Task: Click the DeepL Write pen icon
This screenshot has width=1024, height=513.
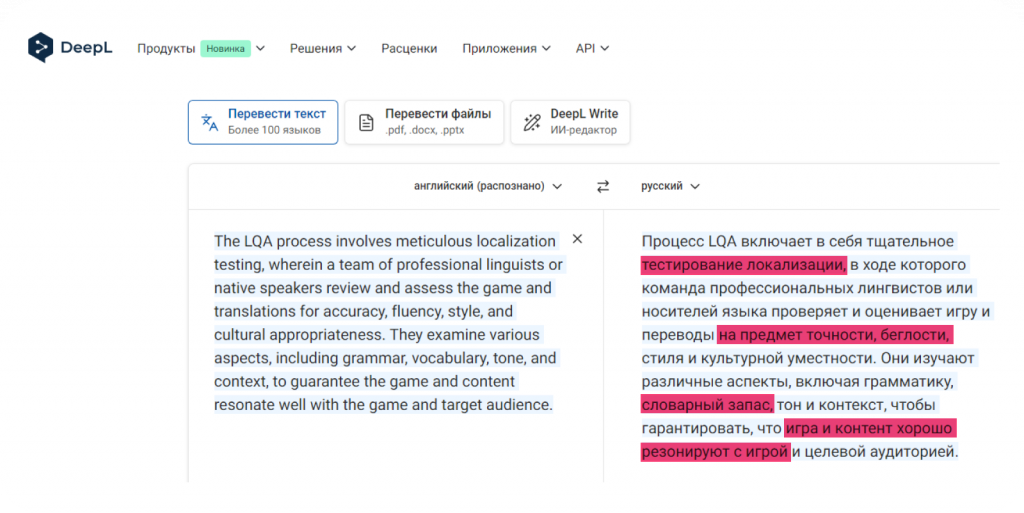Action: [x=532, y=122]
